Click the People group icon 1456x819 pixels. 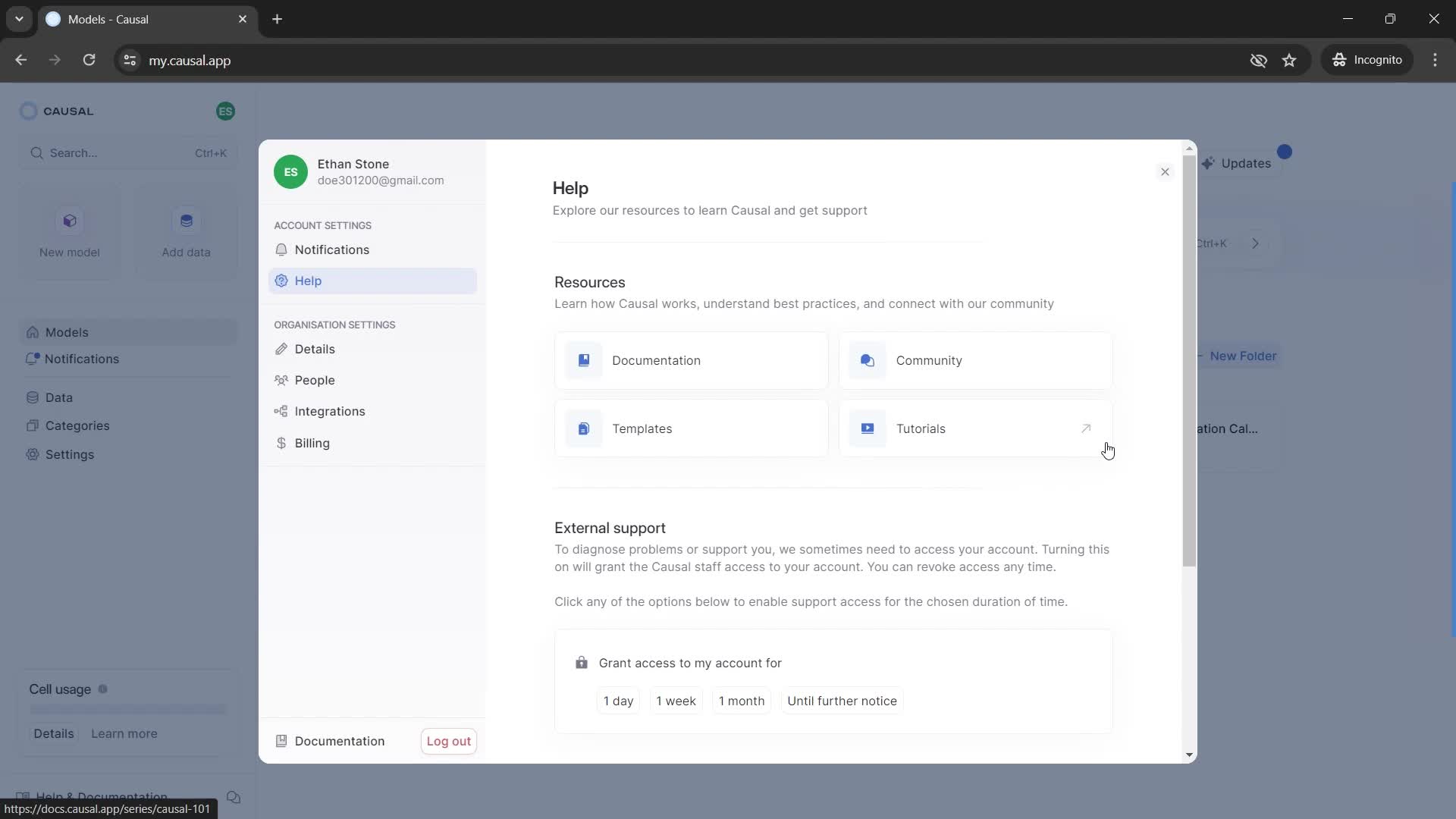281,380
